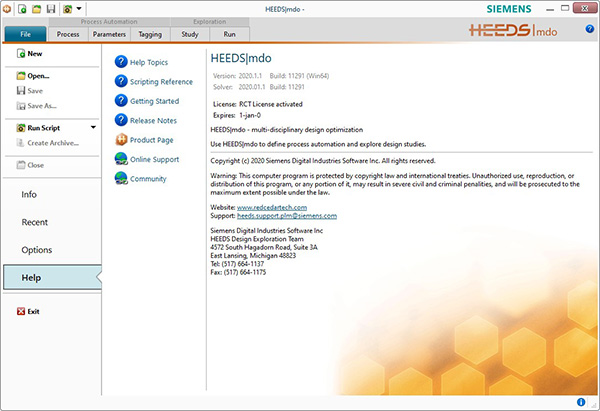Click the HEEDS application icon in title bar
Screen dimensions: 600x411
7,9
